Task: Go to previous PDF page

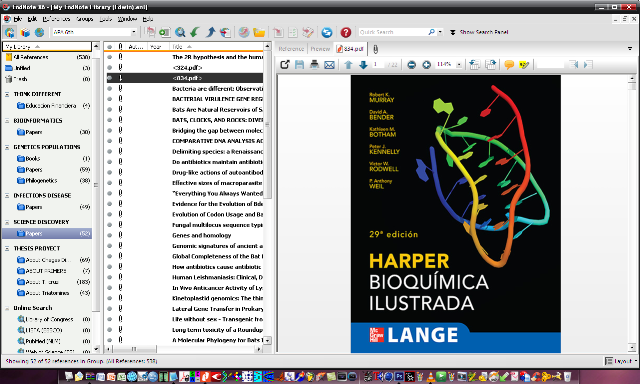Action: point(348,64)
